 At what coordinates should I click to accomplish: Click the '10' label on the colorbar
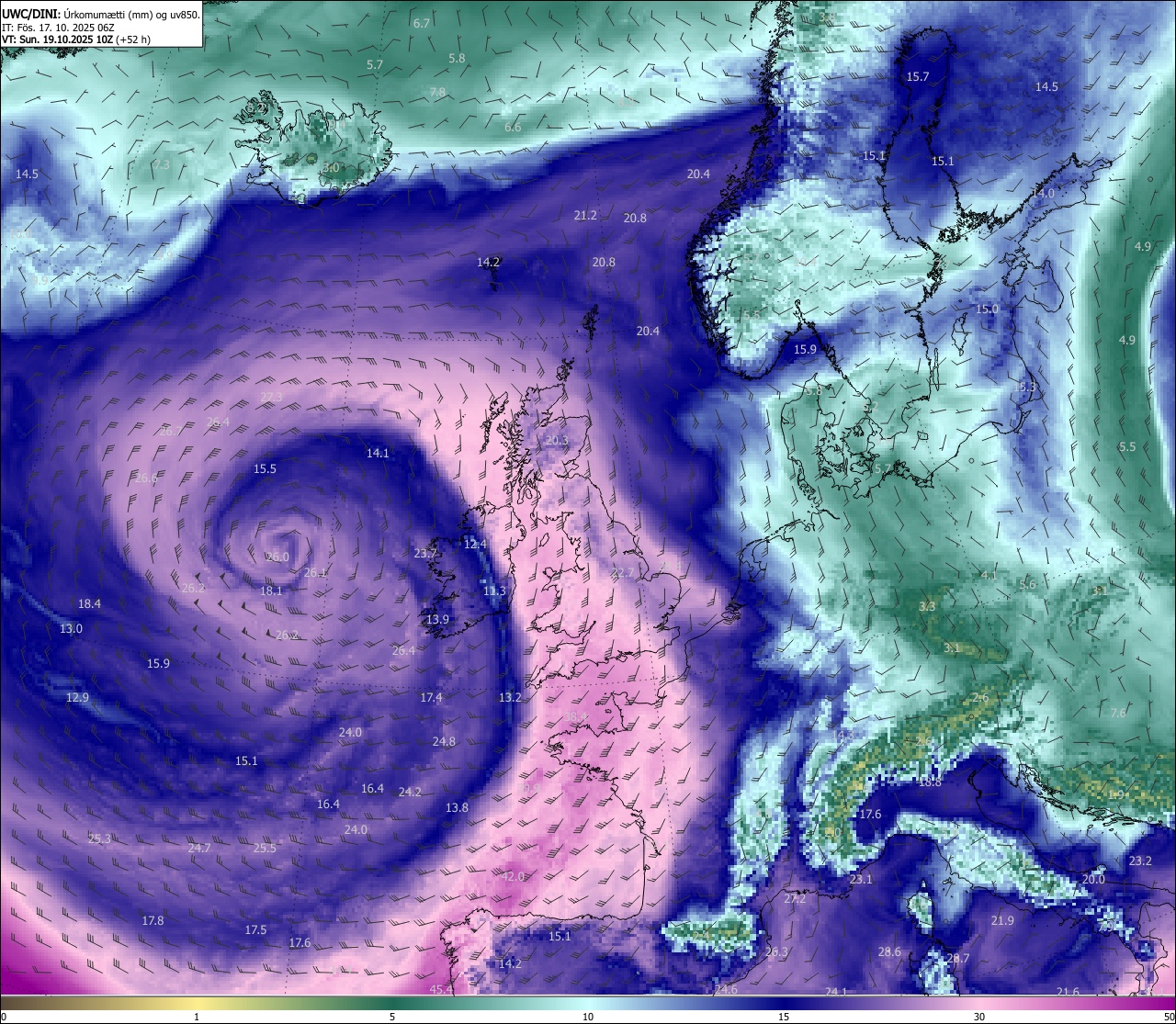(x=588, y=1017)
